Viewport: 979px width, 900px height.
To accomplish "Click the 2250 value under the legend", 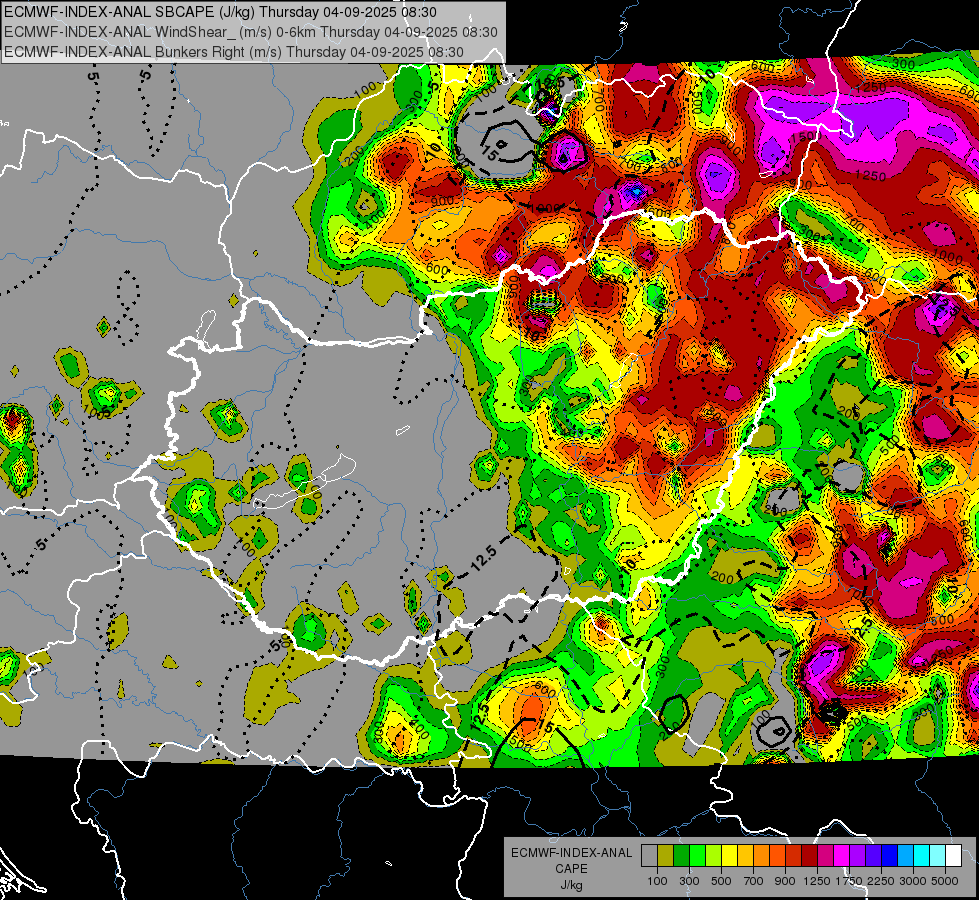I will (881, 881).
